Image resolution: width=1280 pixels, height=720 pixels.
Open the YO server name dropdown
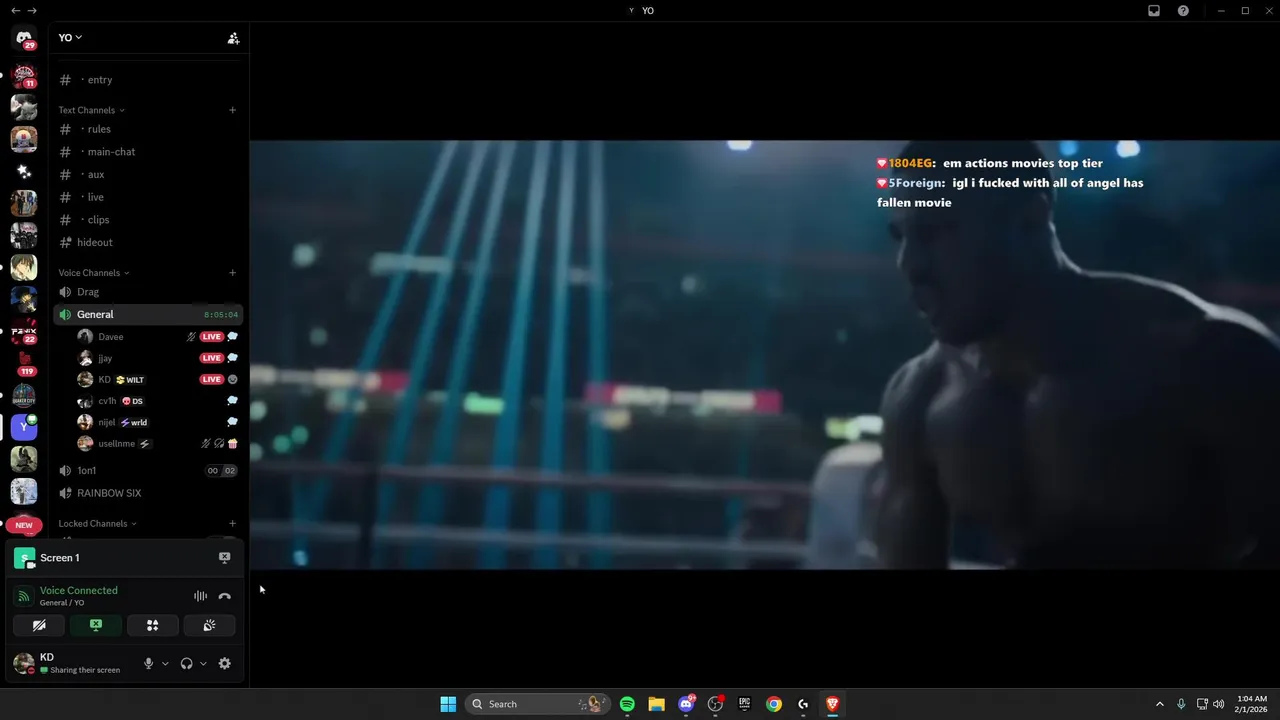tap(70, 38)
